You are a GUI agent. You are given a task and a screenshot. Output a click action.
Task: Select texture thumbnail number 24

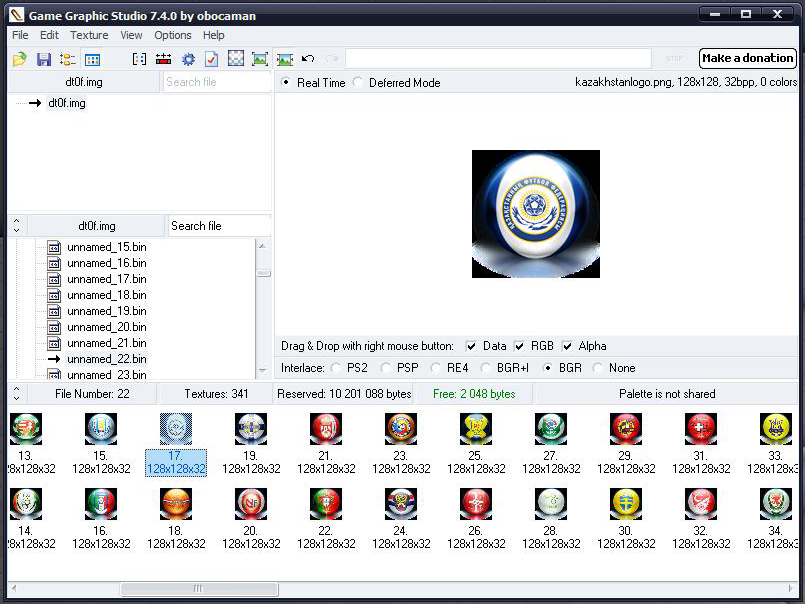point(401,503)
